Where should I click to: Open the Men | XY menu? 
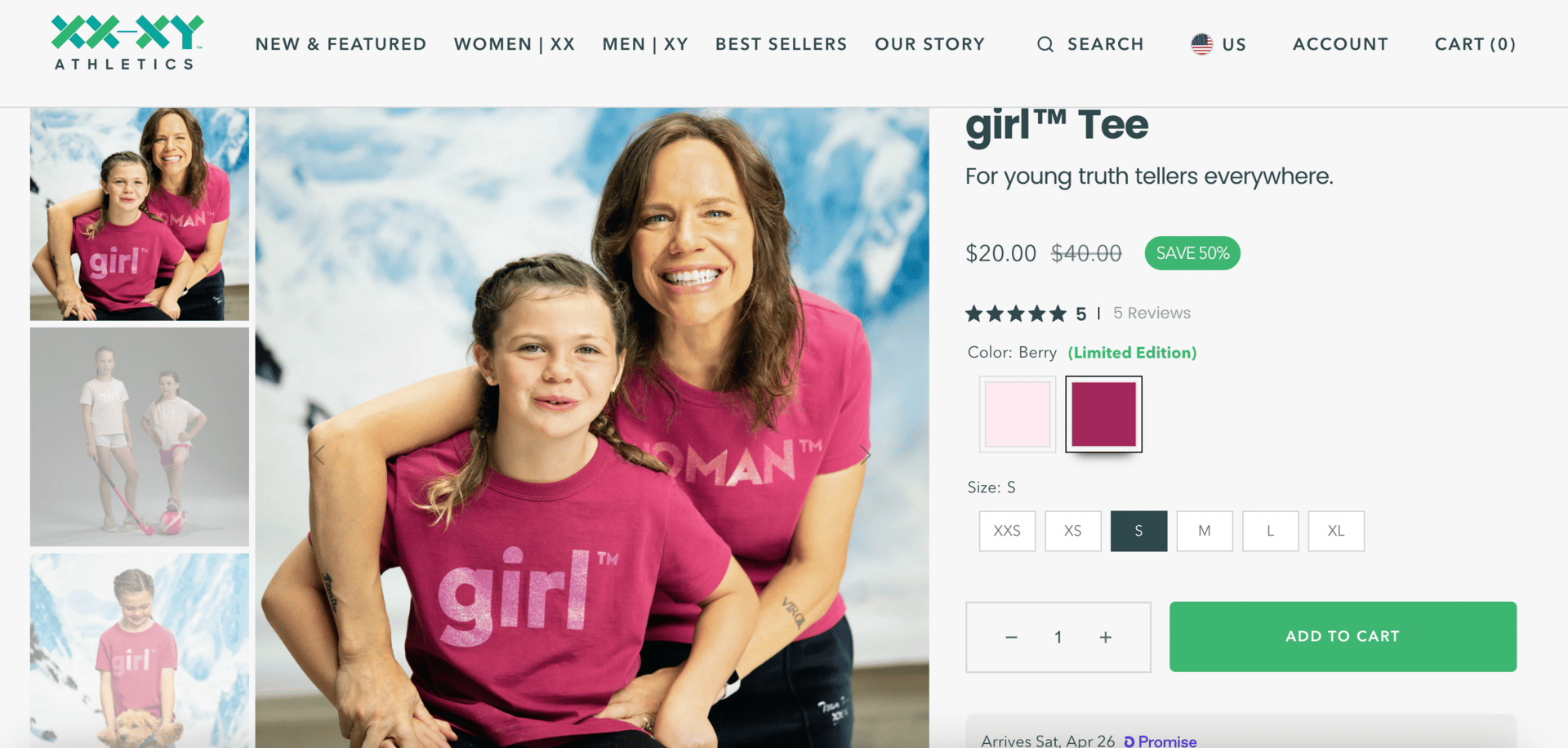pos(645,44)
